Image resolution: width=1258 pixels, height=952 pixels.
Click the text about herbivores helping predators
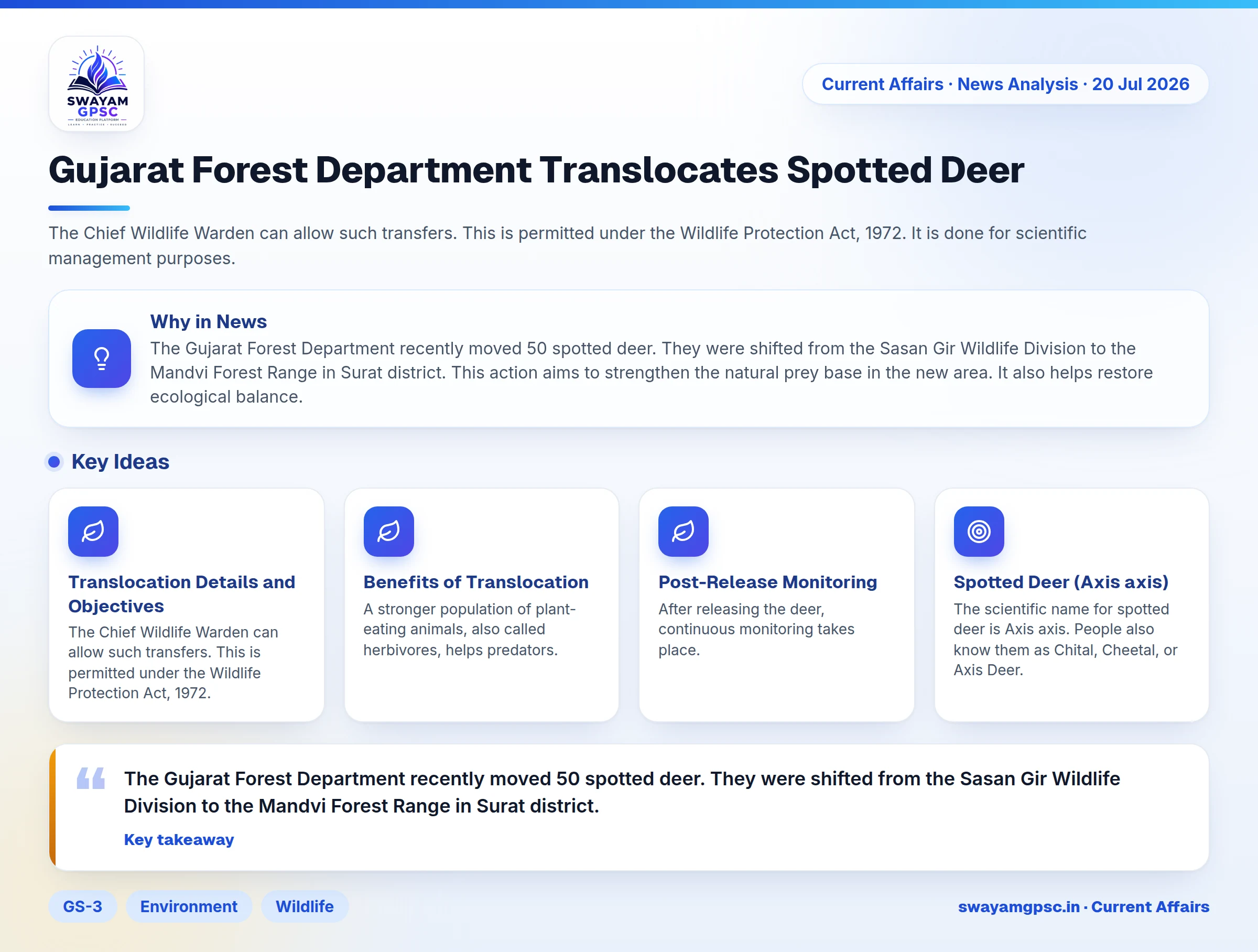click(470, 629)
